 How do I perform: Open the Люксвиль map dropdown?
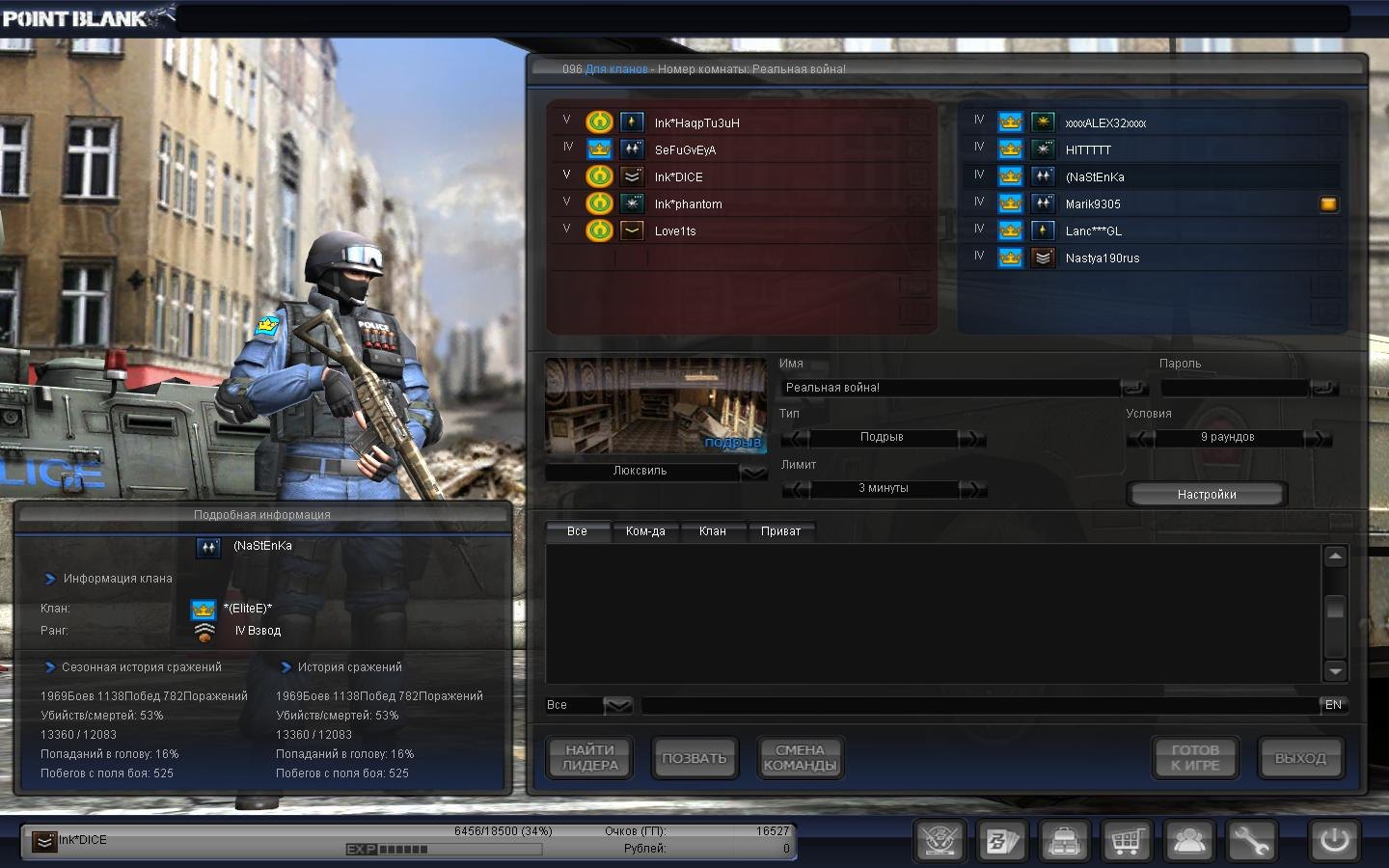point(753,472)
